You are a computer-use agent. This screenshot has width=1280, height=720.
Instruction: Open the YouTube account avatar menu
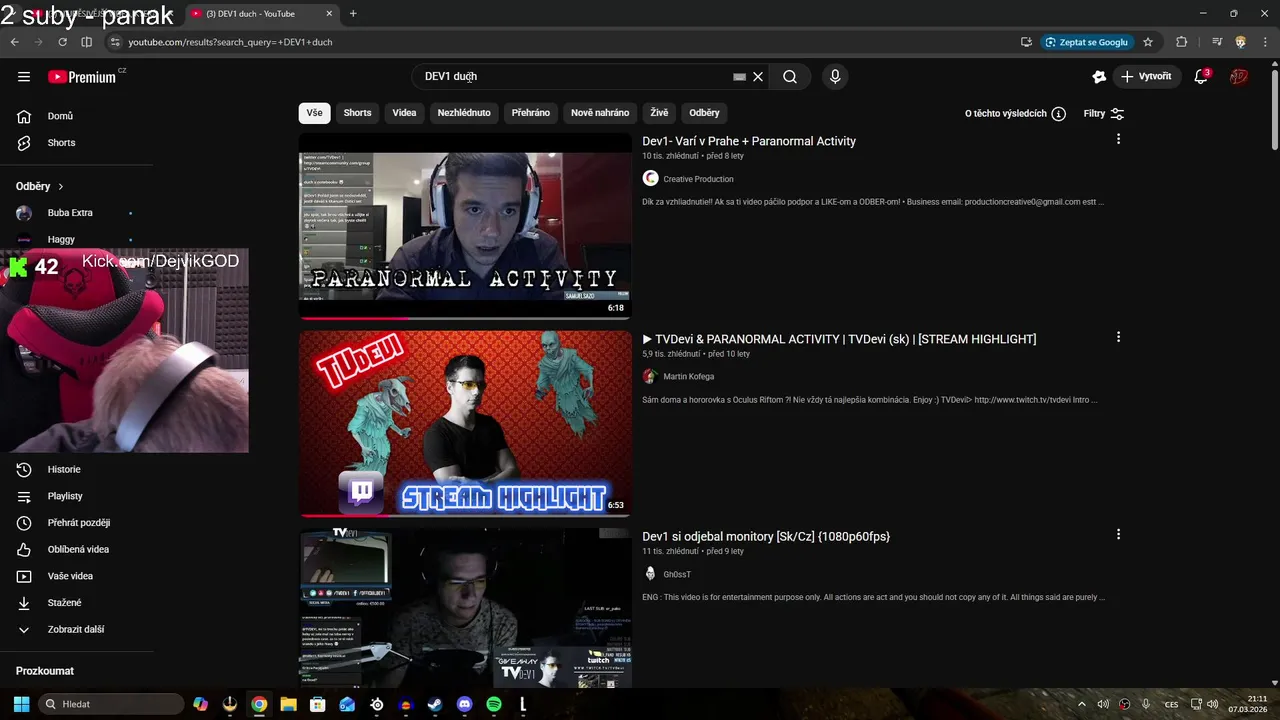tap(1239, 77)
